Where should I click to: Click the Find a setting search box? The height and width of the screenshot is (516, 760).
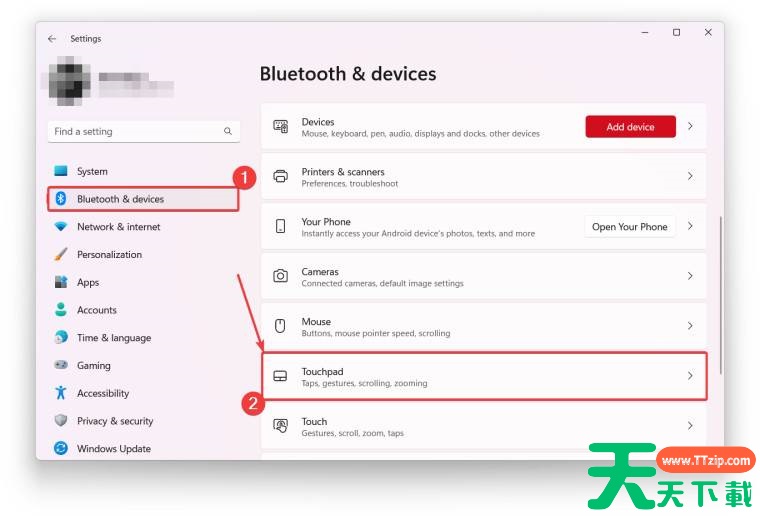(x=143, y=131)
